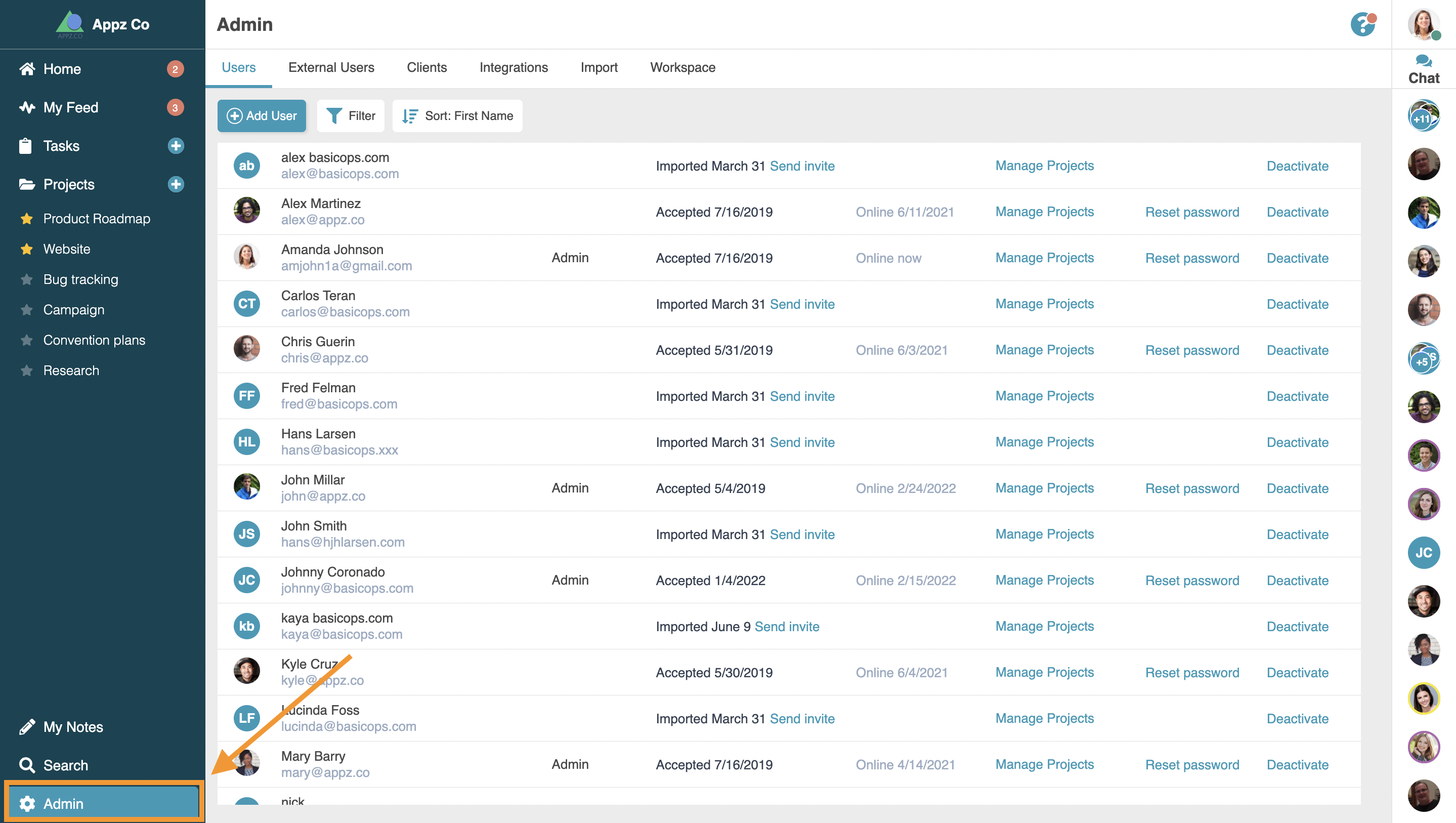Click the Home notification badge showing 2

point(175,69)
